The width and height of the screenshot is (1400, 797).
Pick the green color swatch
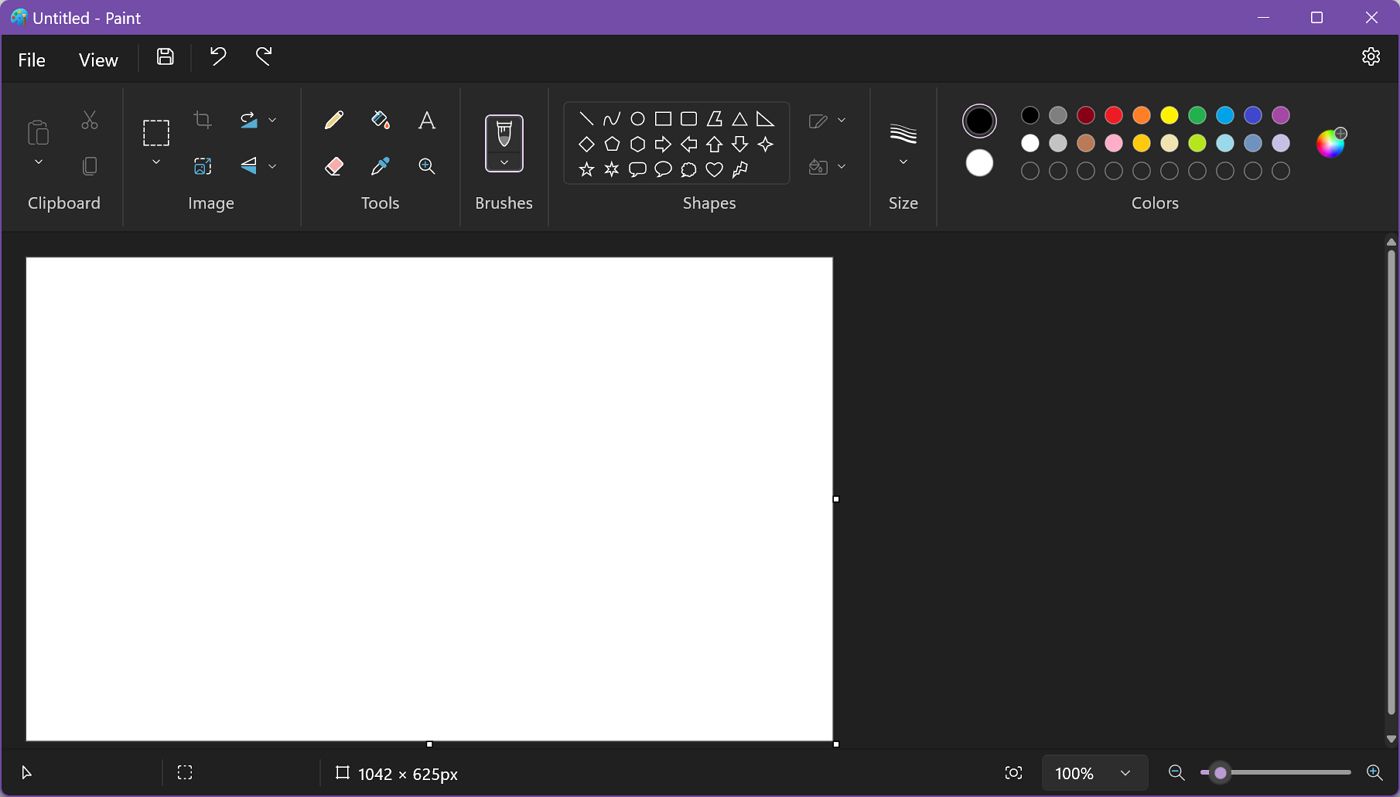[x=1197, y=115]
